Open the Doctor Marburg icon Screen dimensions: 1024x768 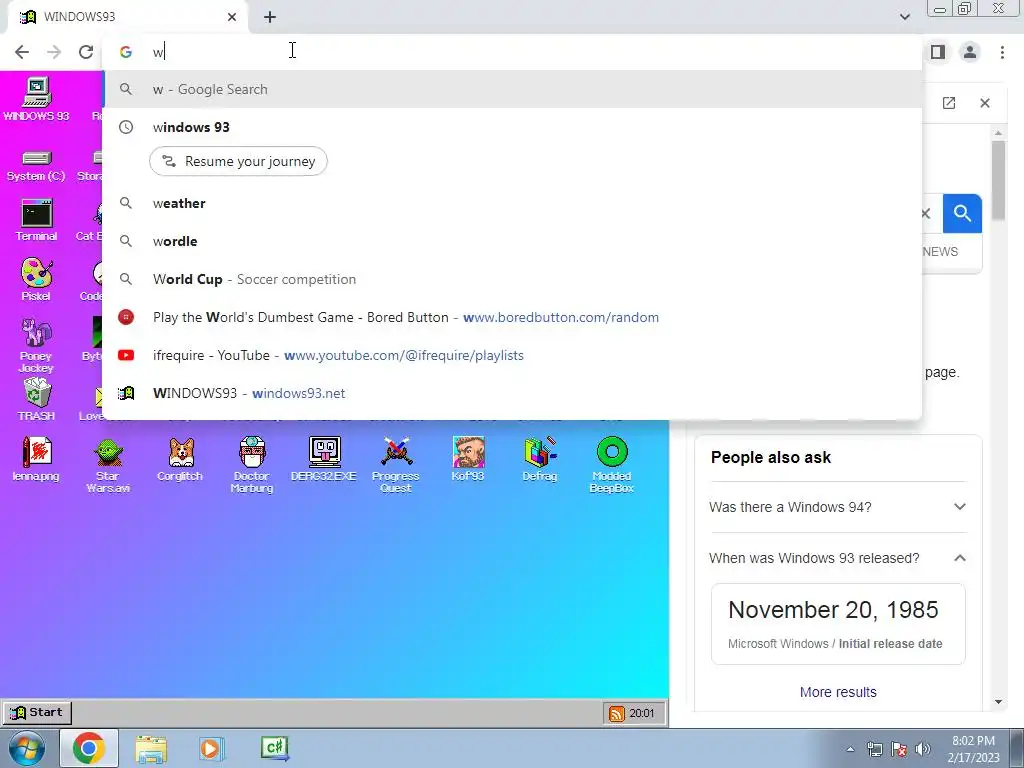coord(252,465)
